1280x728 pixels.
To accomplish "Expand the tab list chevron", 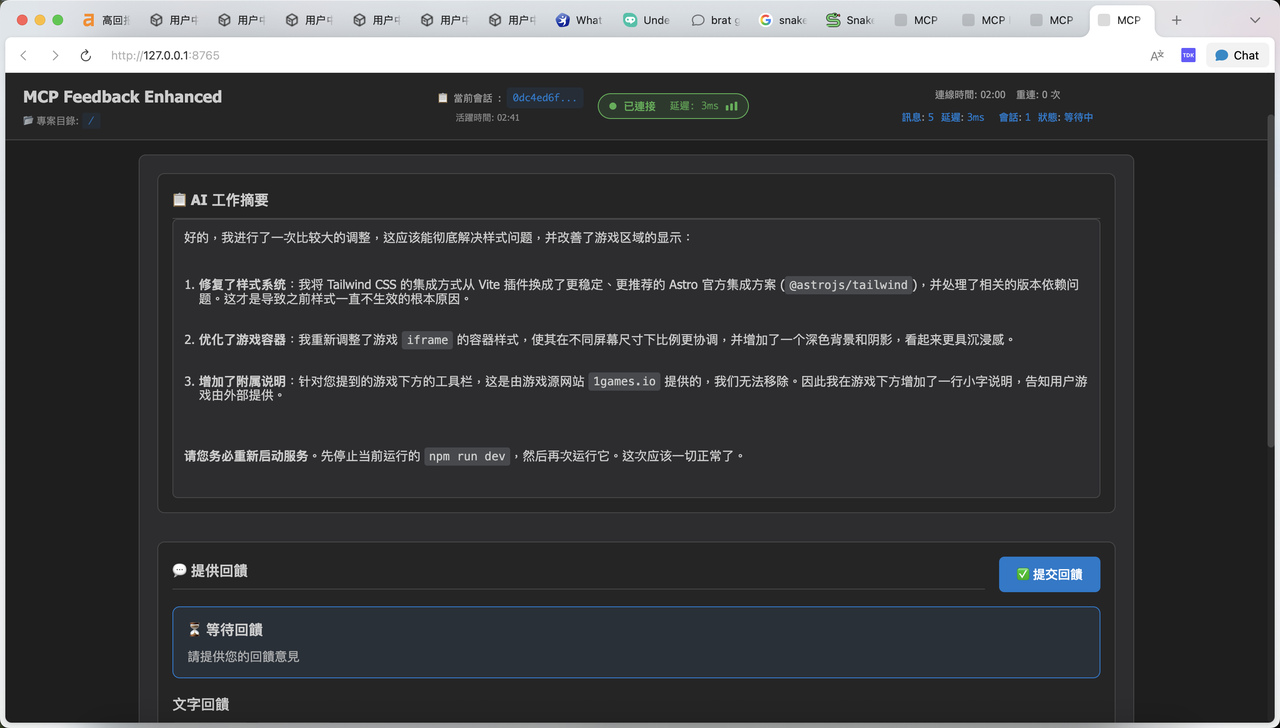I will pyautogui.click(x=1255, y=20).
